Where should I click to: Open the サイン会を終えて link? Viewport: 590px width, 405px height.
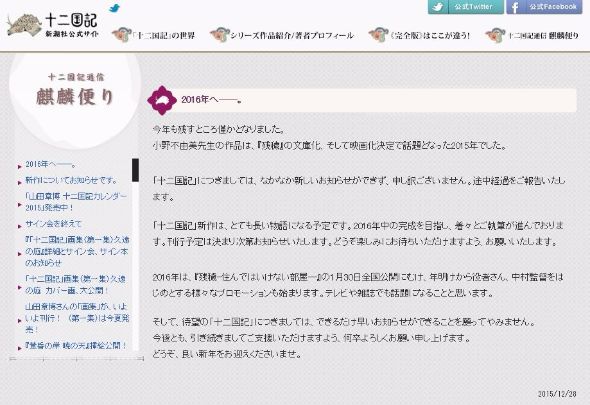click(53, 224)
